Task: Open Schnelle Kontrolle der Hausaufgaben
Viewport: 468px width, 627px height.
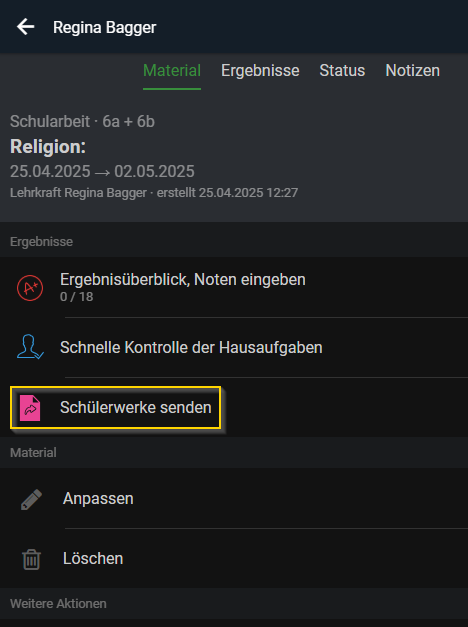Action: (234, 347)
